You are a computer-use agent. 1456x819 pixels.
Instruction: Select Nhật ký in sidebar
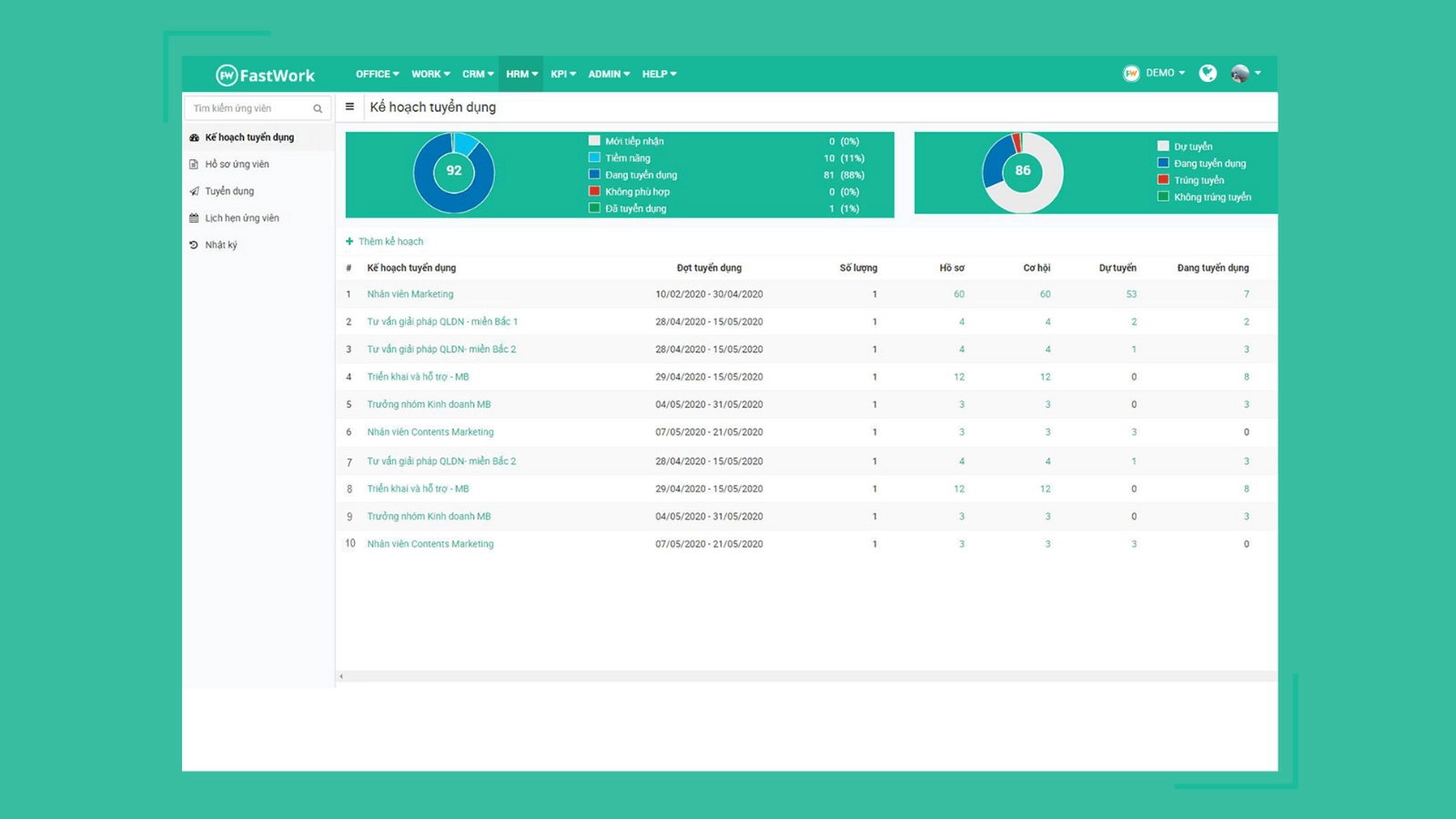221,245
